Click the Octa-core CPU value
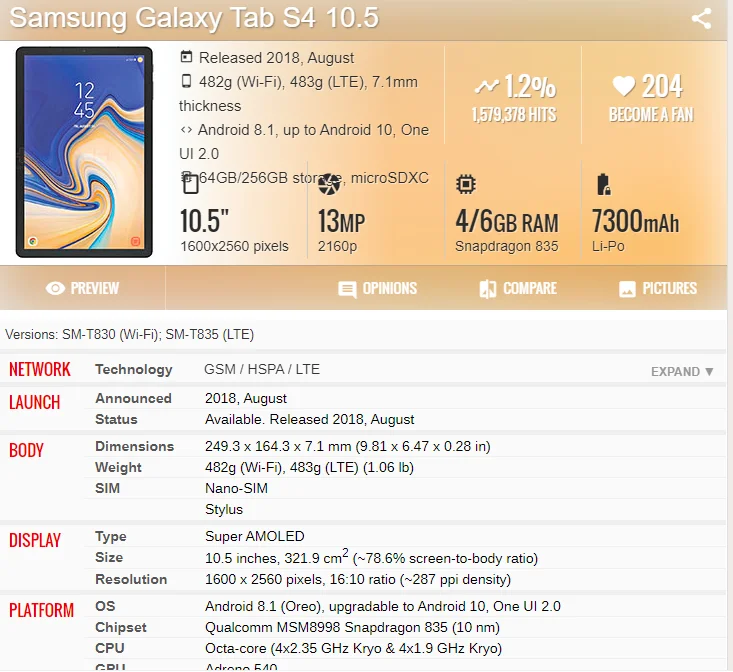733x672 pixels. 353,648
